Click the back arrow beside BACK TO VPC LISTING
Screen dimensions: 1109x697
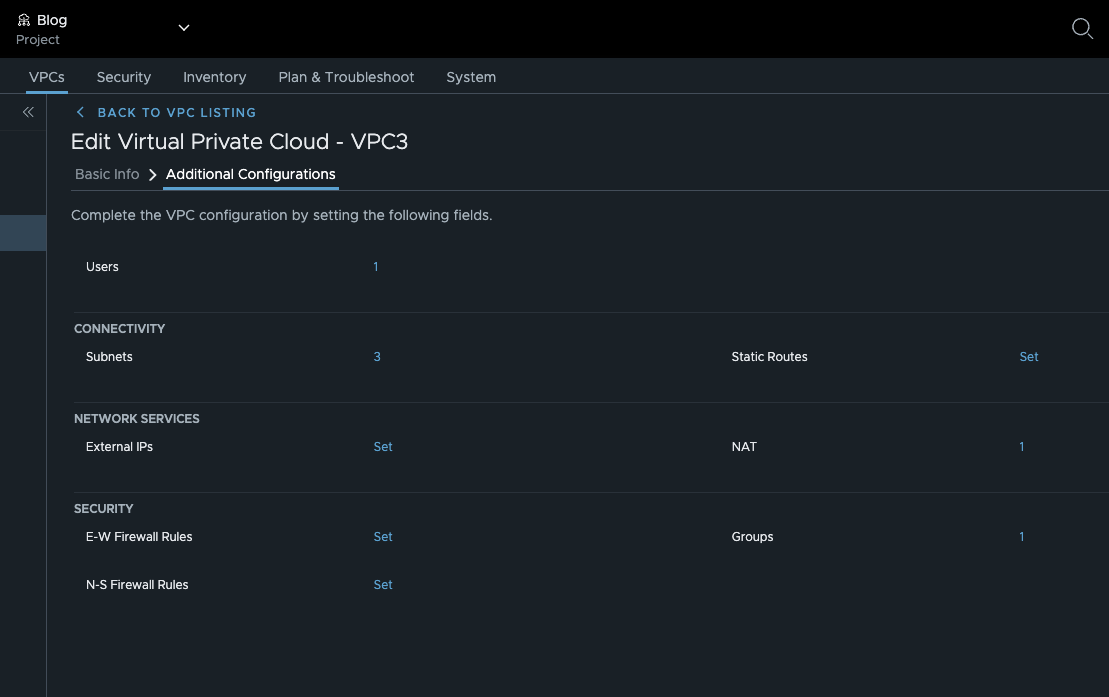point(80,112)
